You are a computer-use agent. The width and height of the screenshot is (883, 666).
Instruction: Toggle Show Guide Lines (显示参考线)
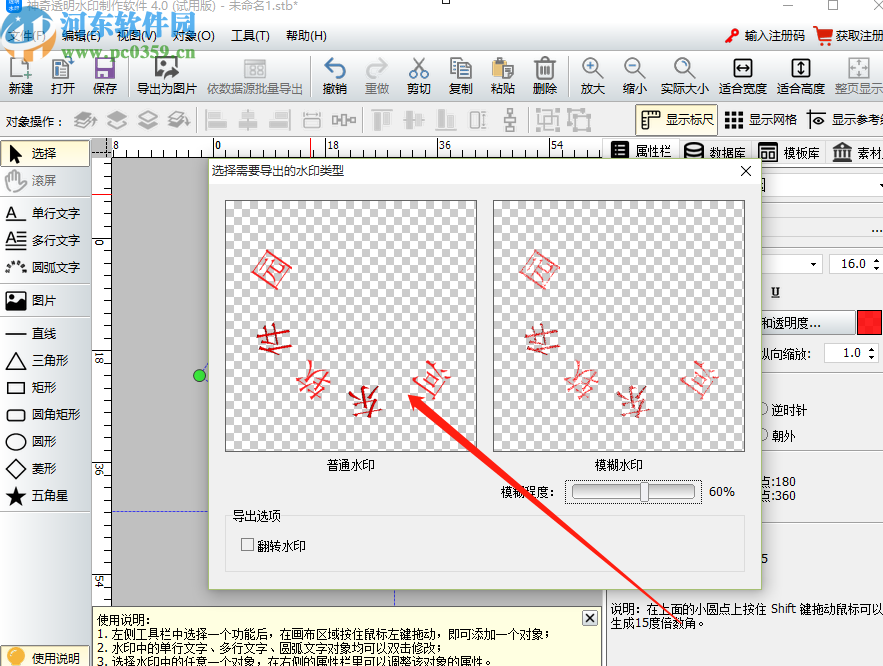click(845, 119)
